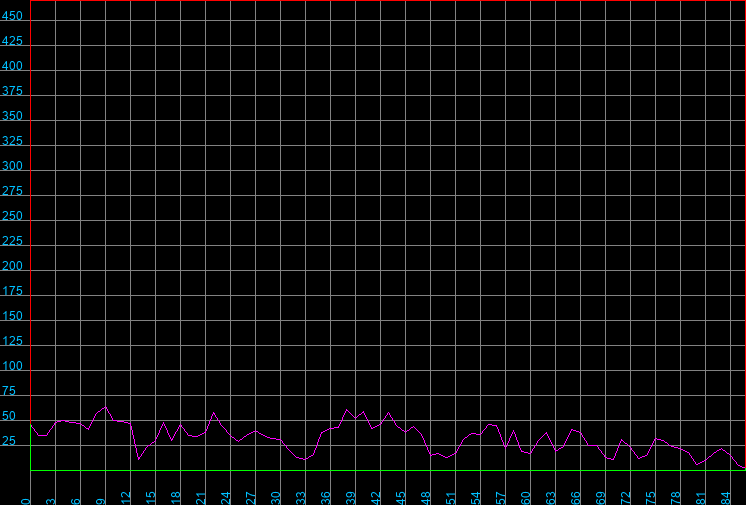Image resolution: width=746 pixels, height=505 pixels.
Task: Select the 51 horizontal axis label
Action: click(451, 498)
